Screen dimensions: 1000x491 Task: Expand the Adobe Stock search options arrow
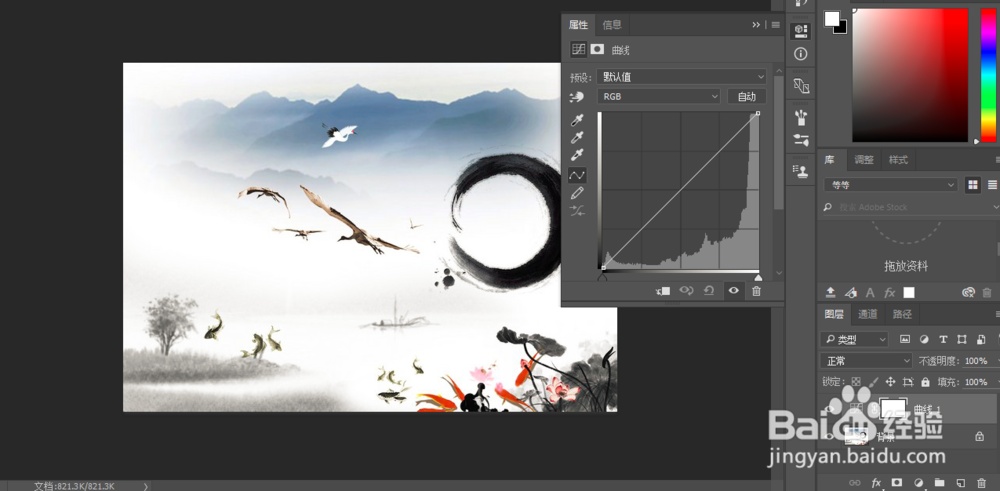[996, 207]
